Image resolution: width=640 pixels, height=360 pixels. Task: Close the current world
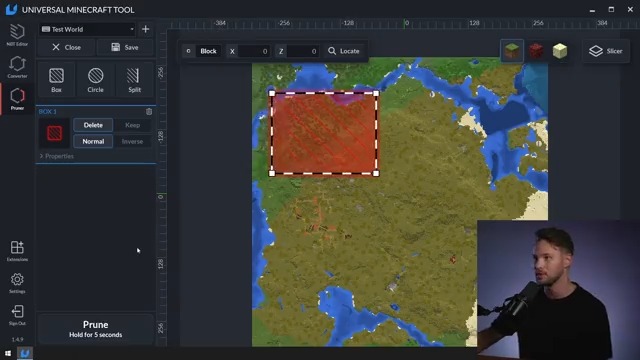coord(67,47)
